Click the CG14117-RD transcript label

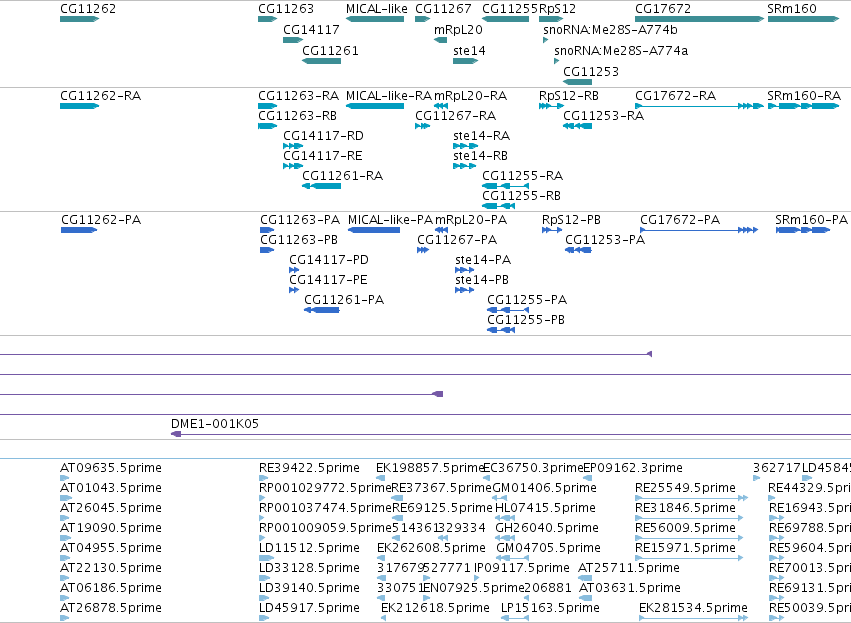323,136
